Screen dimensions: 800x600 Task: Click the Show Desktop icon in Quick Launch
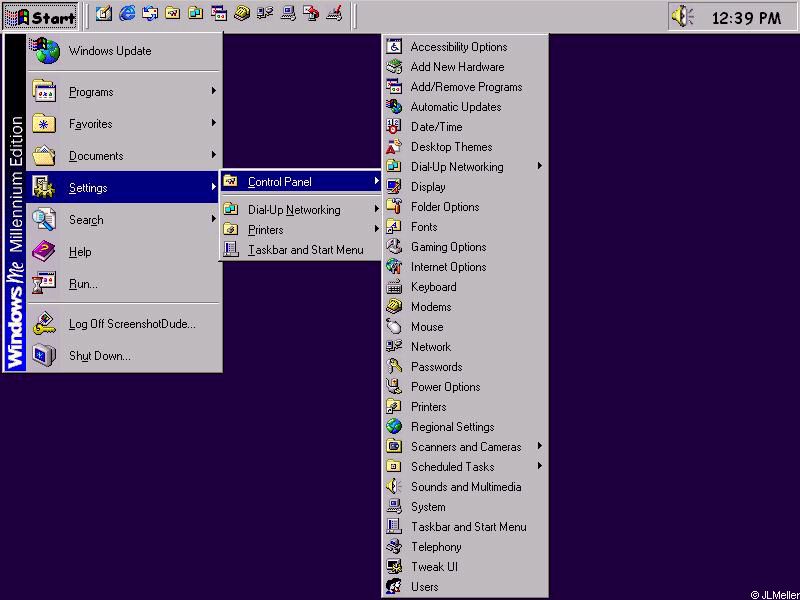pos(104,14)
